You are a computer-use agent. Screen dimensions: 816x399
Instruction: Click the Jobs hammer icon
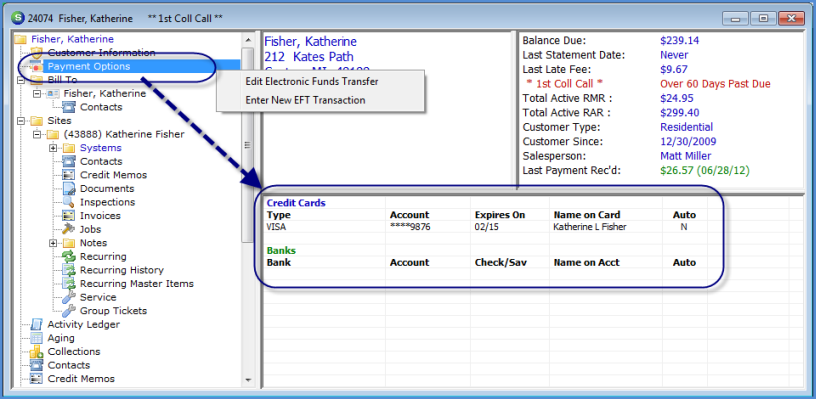(x=69, y=229)
